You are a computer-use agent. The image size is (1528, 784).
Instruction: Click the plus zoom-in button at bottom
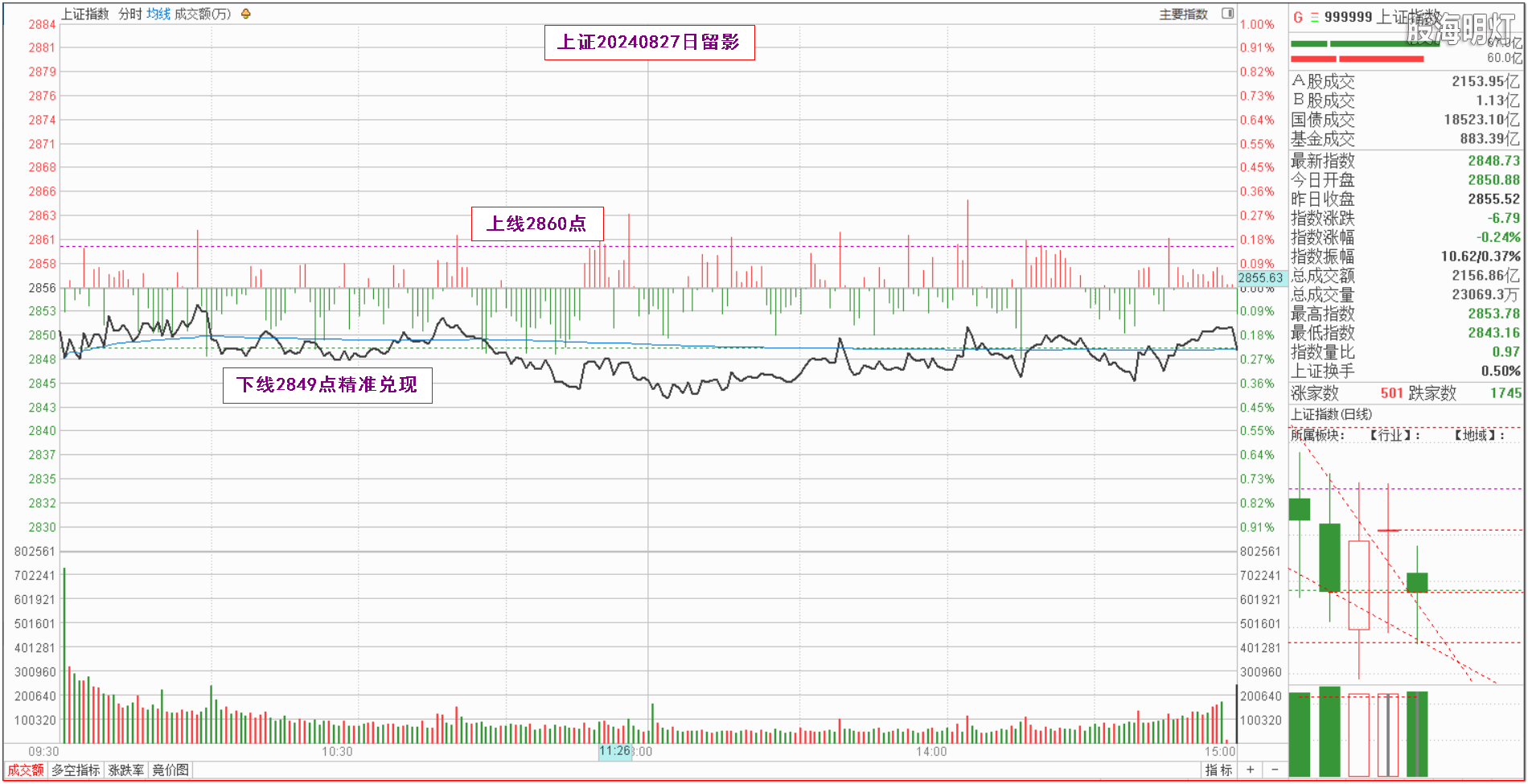point(1251,770)
